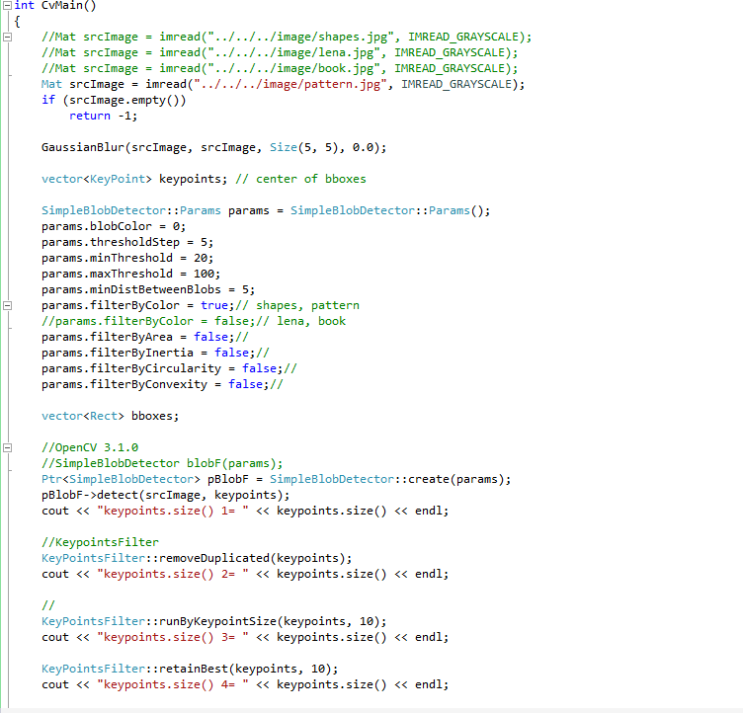Click 'KeyPointsFilter::runByKeypointSize(keypoints, 10);'
The width and height of the screenshot is (743, 713).
coord(214,621)
